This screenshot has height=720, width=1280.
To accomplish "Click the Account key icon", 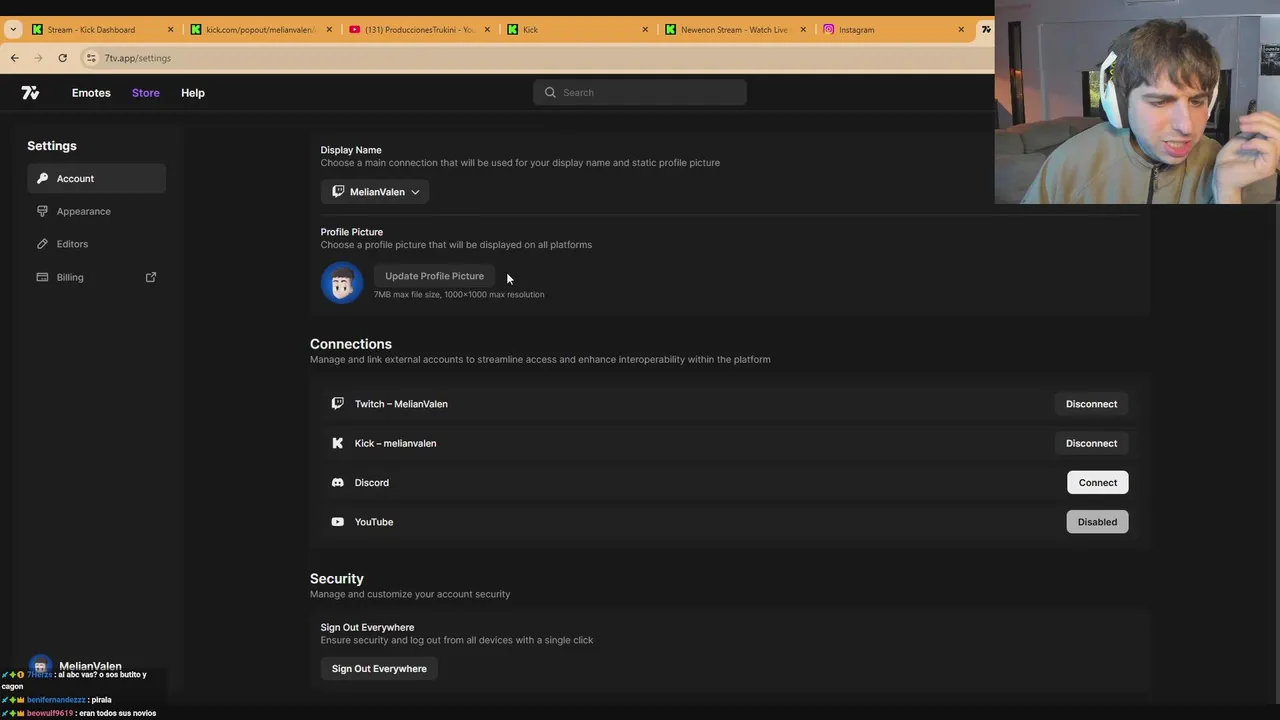I will tap(42, 178).
